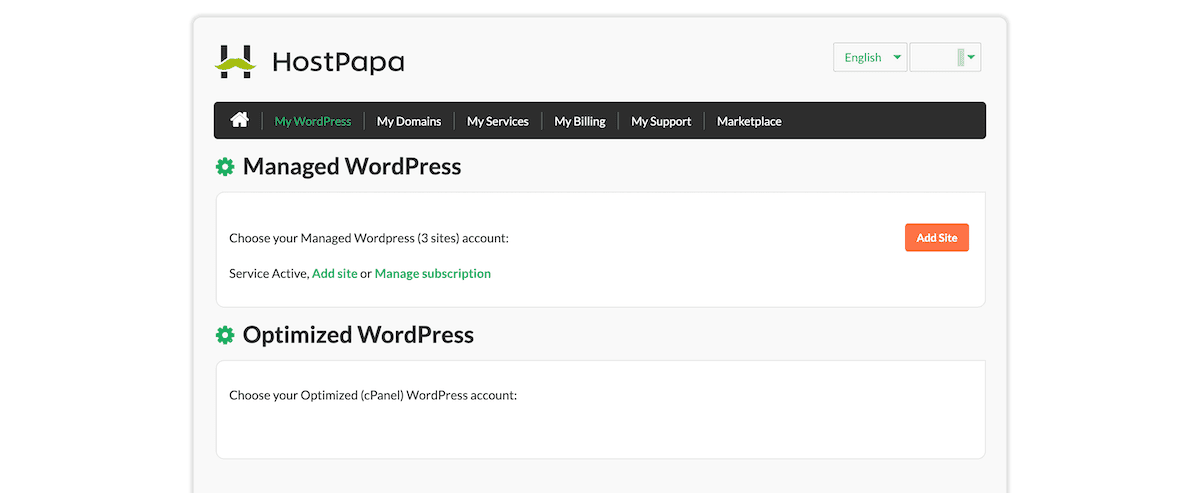Follow the green Add site link

click(x=335, y=273)
